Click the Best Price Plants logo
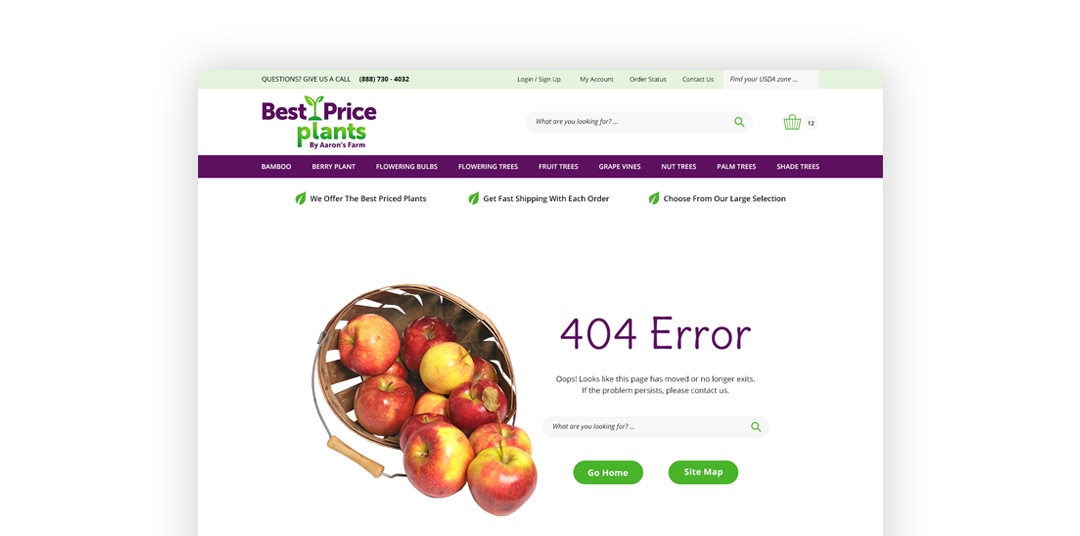Viewport: 1080px width, 536px height. (x=319, y=122)
